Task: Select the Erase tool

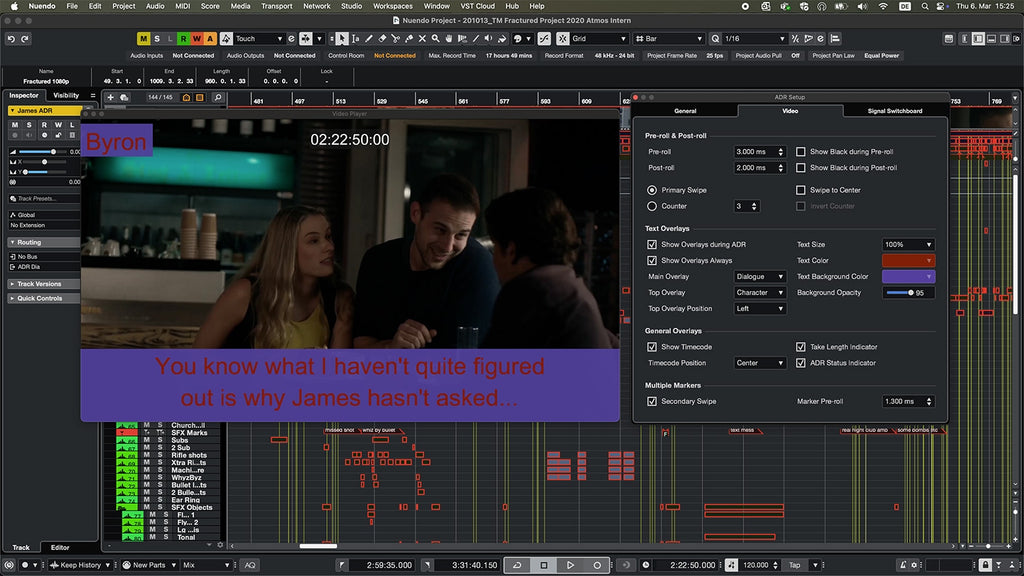Action: pos(382,39)
